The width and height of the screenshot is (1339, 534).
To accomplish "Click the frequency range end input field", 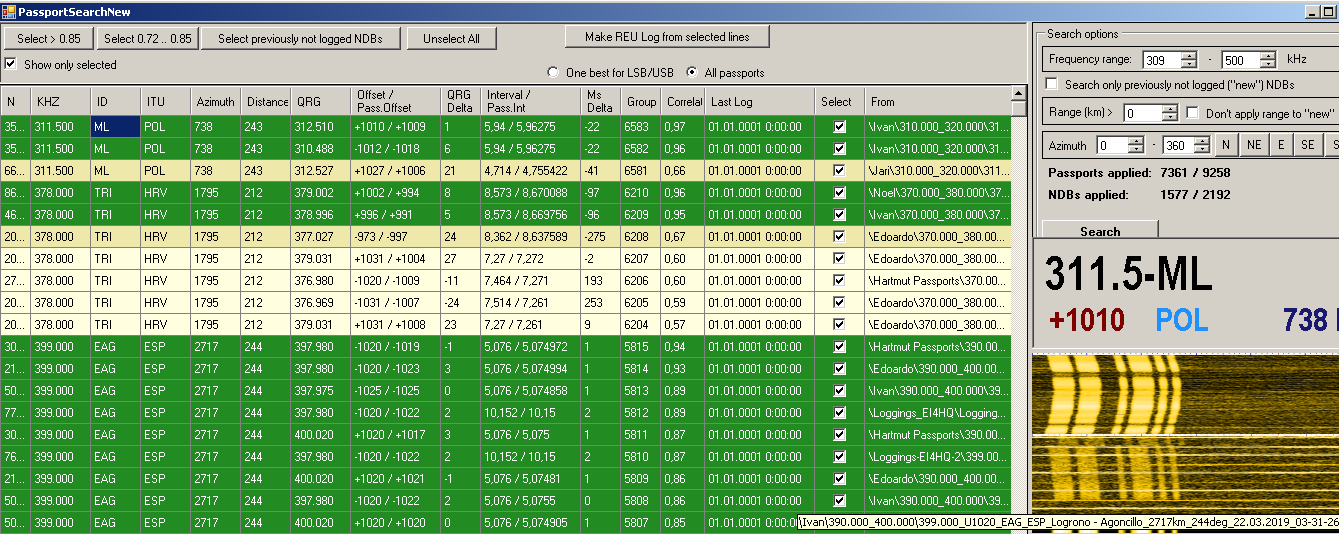I will coord(1242,60).
